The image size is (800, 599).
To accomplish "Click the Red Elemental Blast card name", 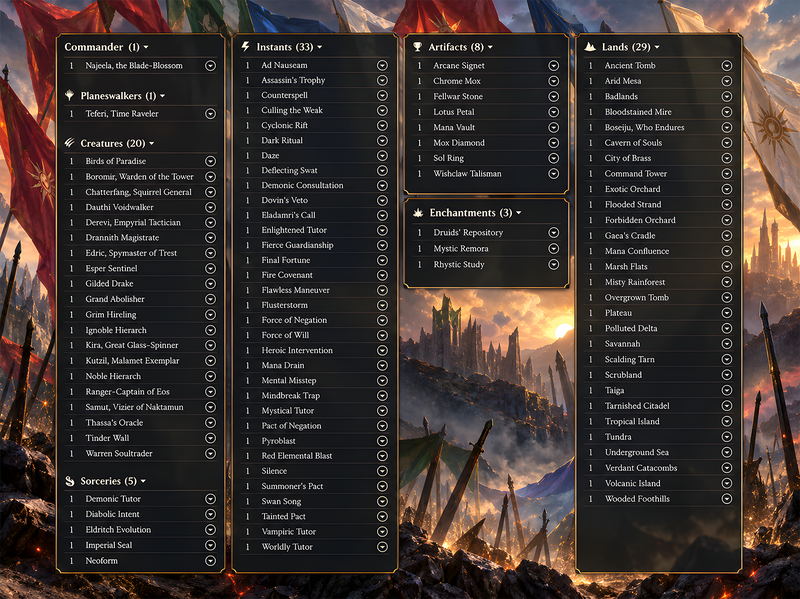I will 296,456.
